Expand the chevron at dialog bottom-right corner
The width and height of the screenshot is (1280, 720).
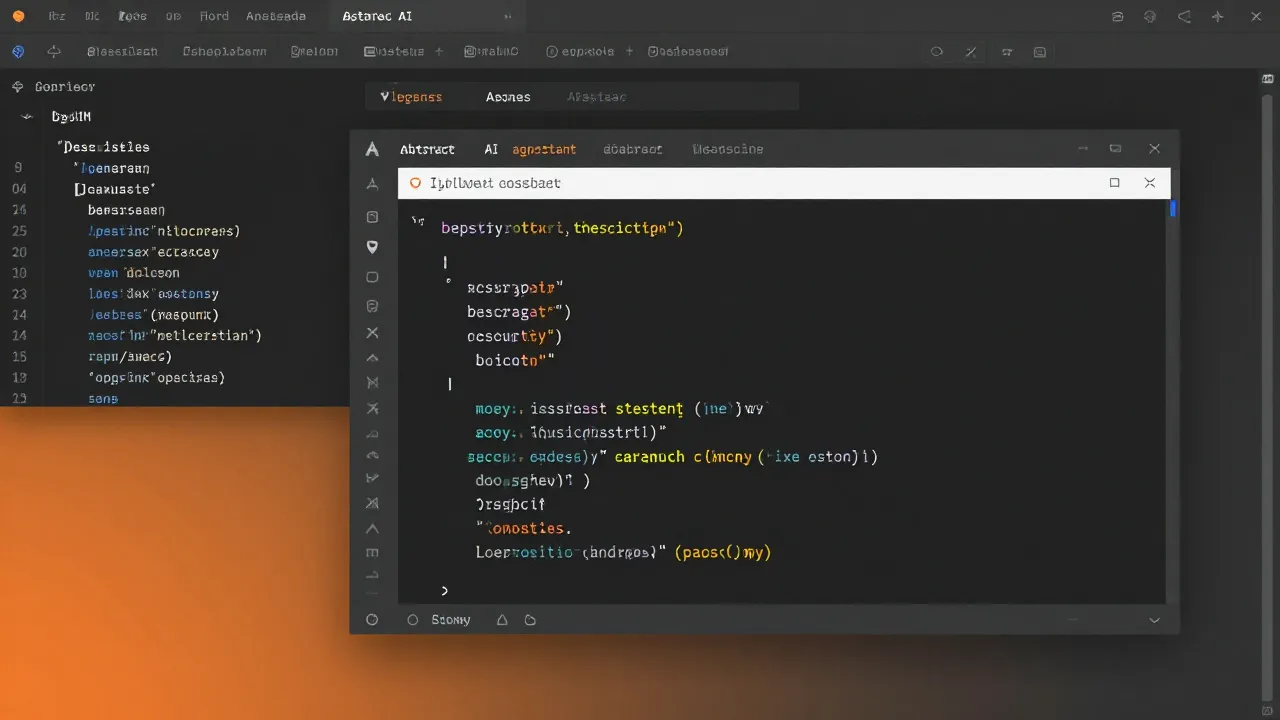[1154, 620]
